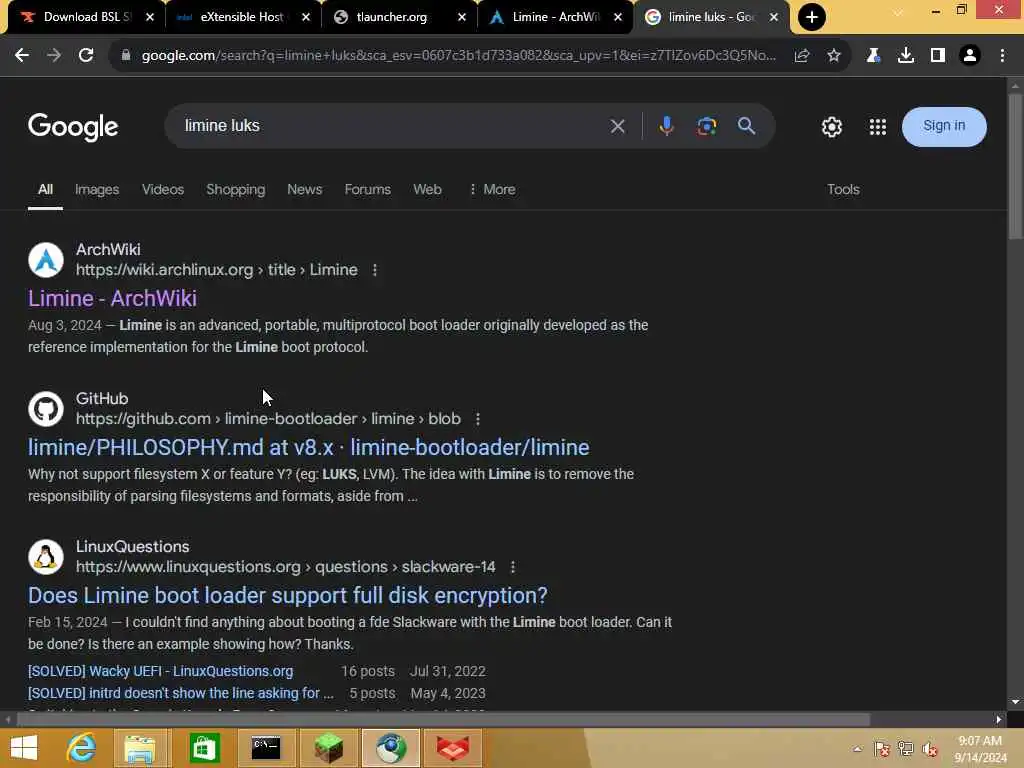Screen dimensions: 1024x768
Task: Open Windows Store from the taskbar
Action: pyautogui.click(x=204, y=748)
